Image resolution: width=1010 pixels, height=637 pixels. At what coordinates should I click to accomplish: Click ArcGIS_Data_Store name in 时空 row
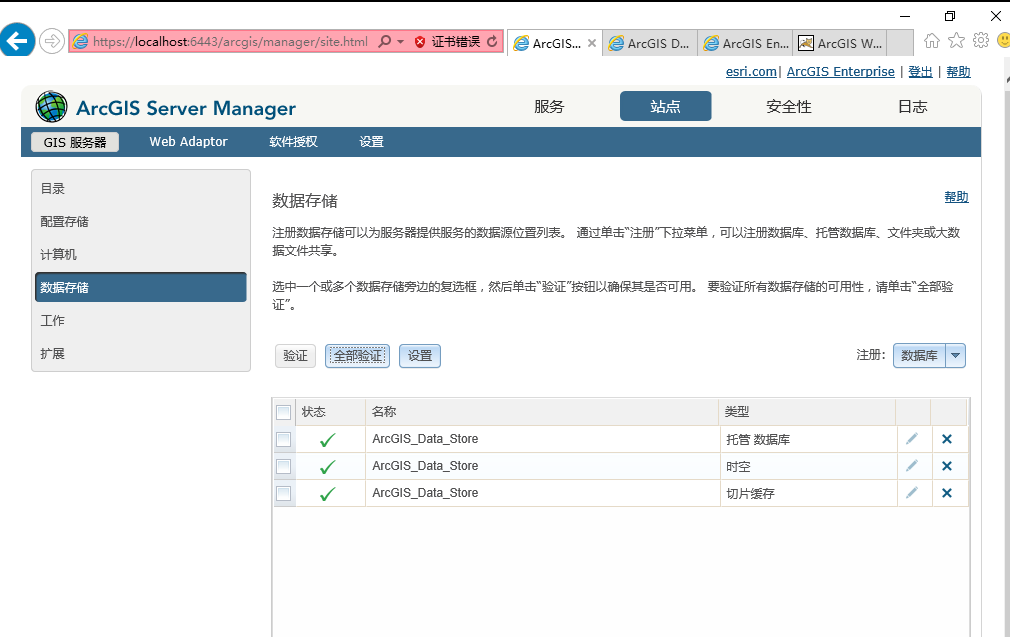coord(425,466)
